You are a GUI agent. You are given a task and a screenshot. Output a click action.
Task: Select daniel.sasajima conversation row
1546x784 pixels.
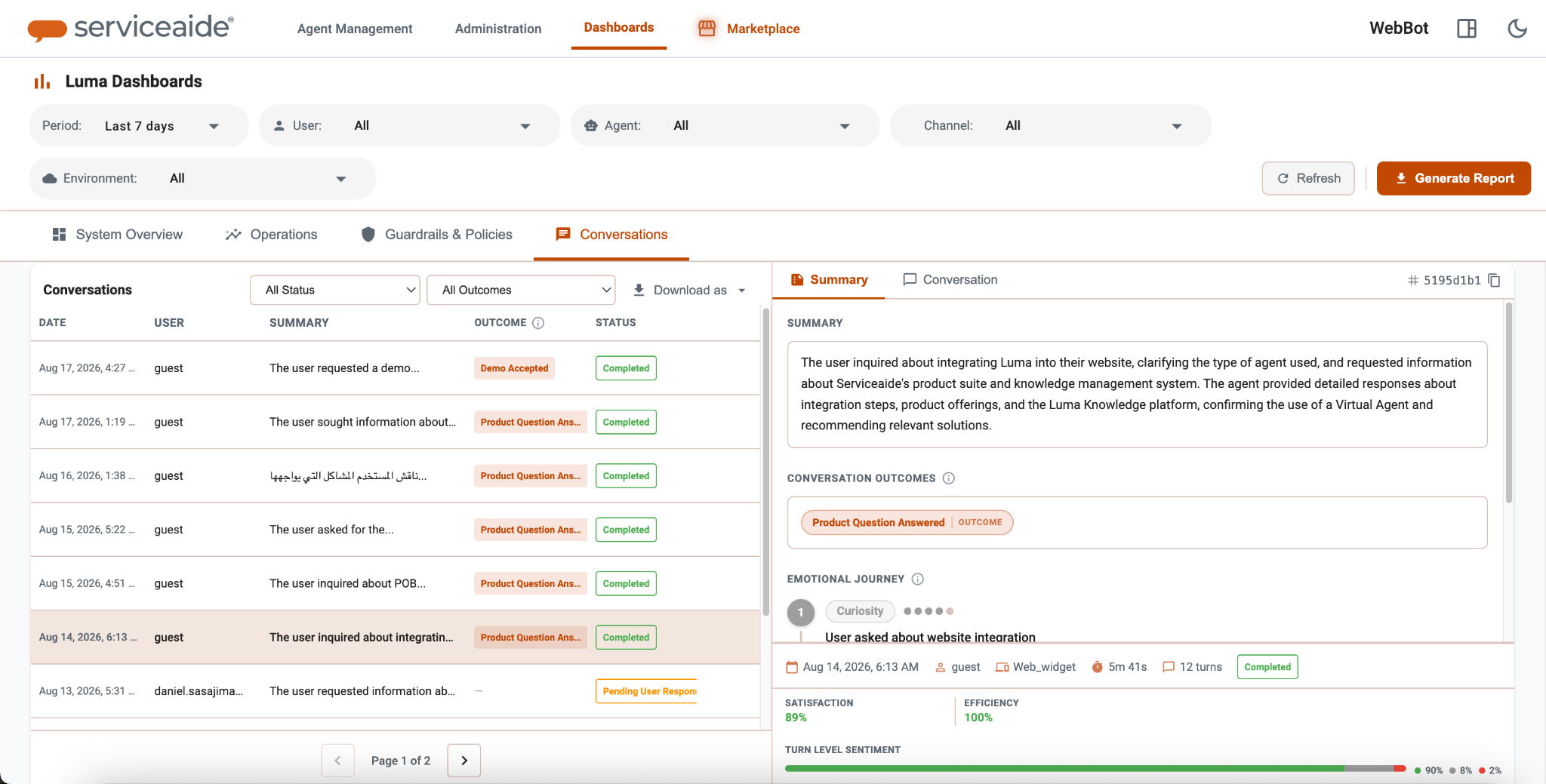point(395,691)
